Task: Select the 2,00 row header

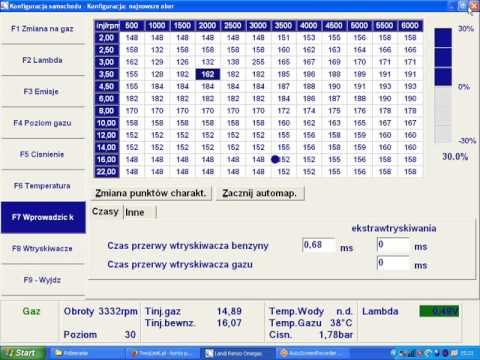Action: [107, 38]
